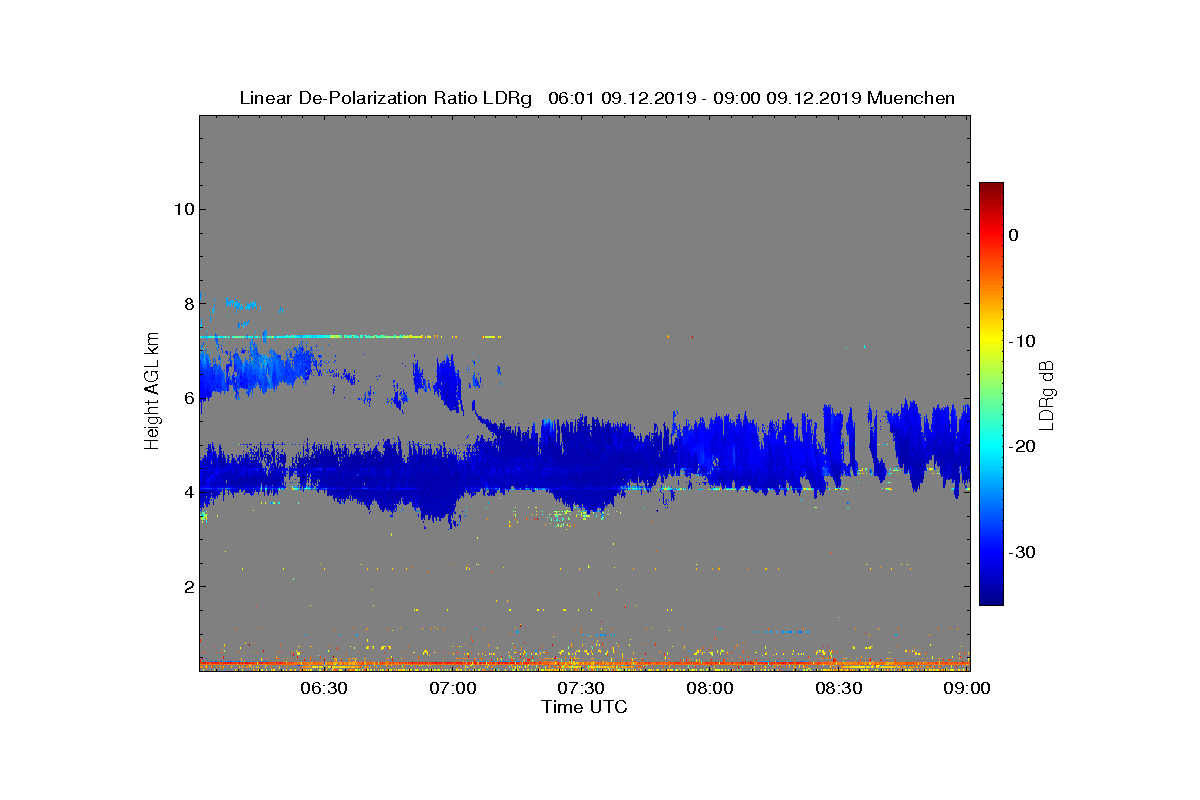
Task: Click the dark blue bottom of colorbar
Action: pyautogui.click(x=991, y=597)
